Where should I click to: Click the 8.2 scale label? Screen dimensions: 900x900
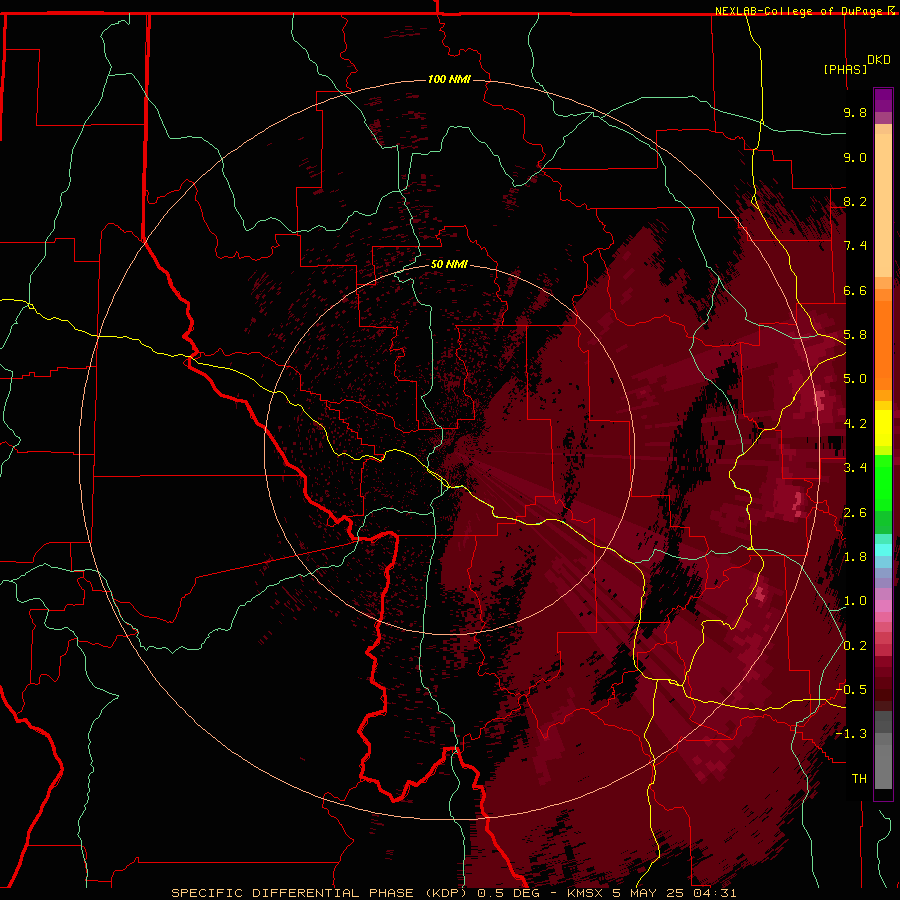855,201
